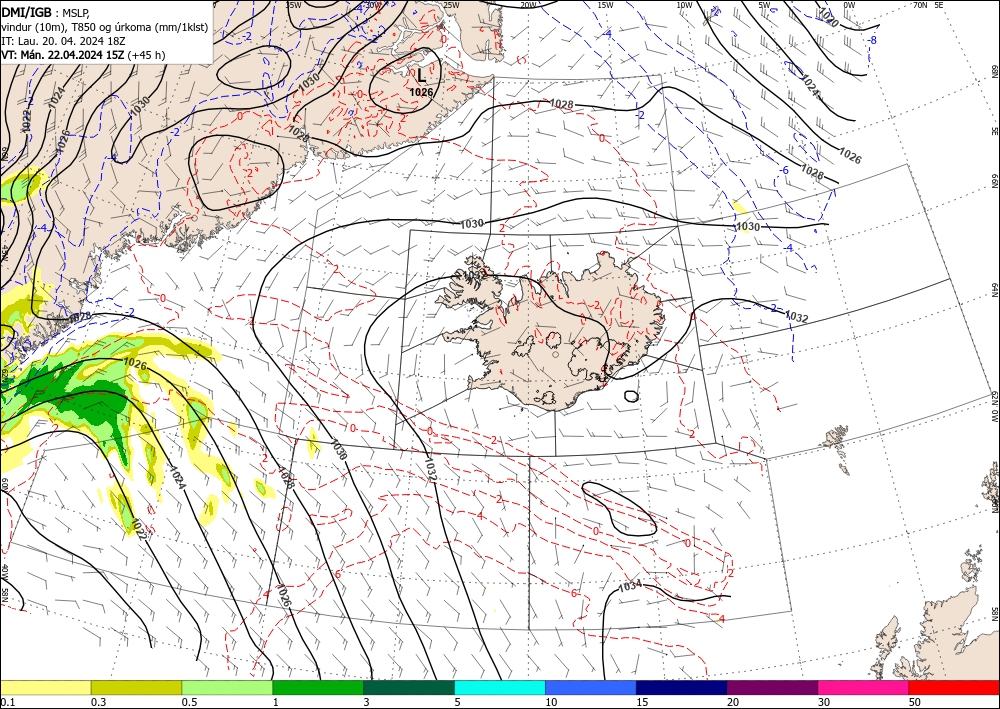Click the 'VT: Mán. 22.04.2024 15Z' valid time
1000x709 pixels.
63,55
